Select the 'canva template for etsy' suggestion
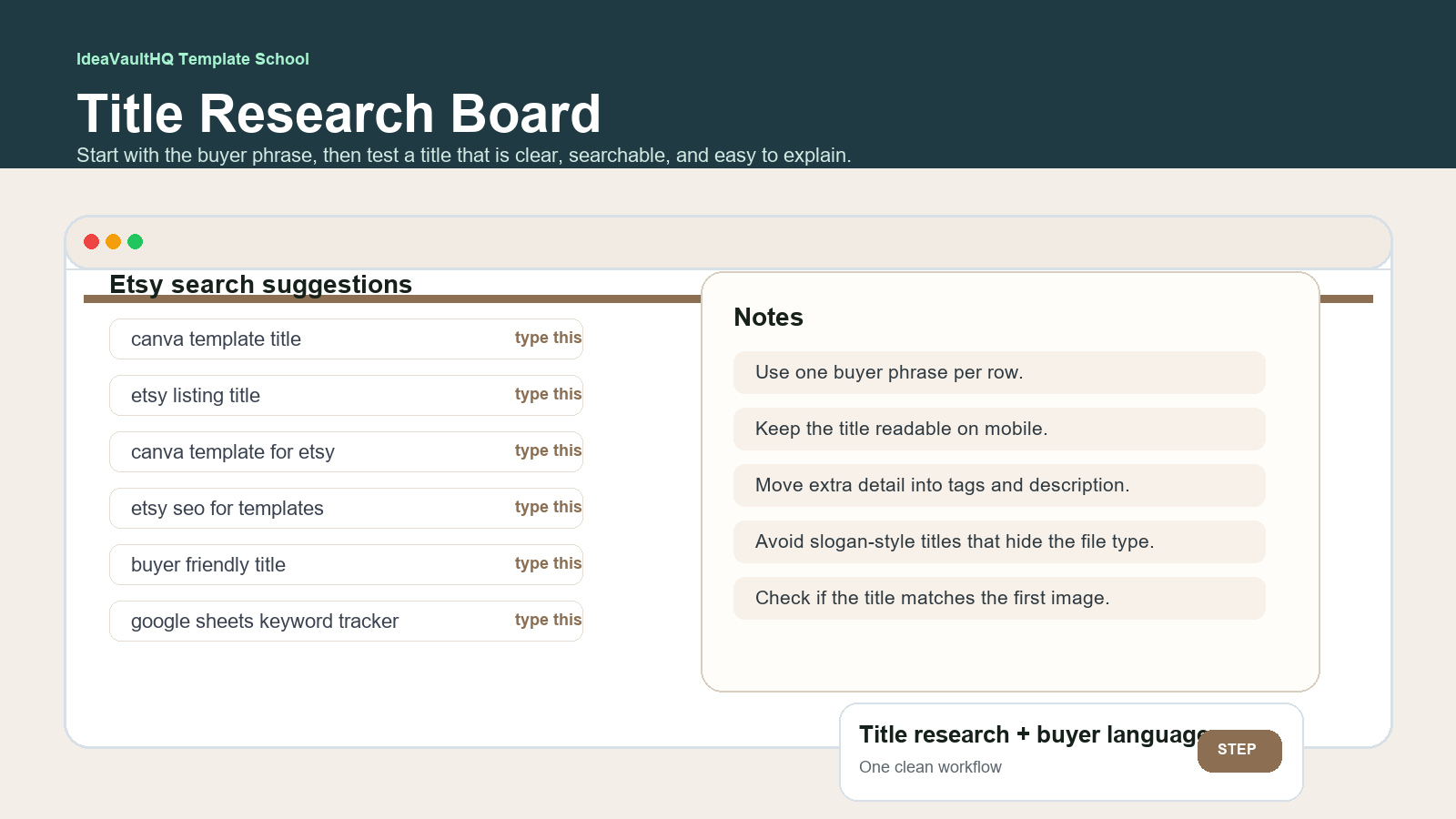1456x819 pixels. point(346,451)
